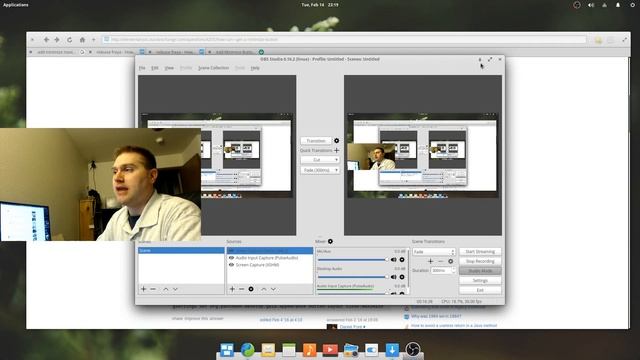Open OBS Settings button
This screenshot has height=360, width=640.
tap(480, 280)
